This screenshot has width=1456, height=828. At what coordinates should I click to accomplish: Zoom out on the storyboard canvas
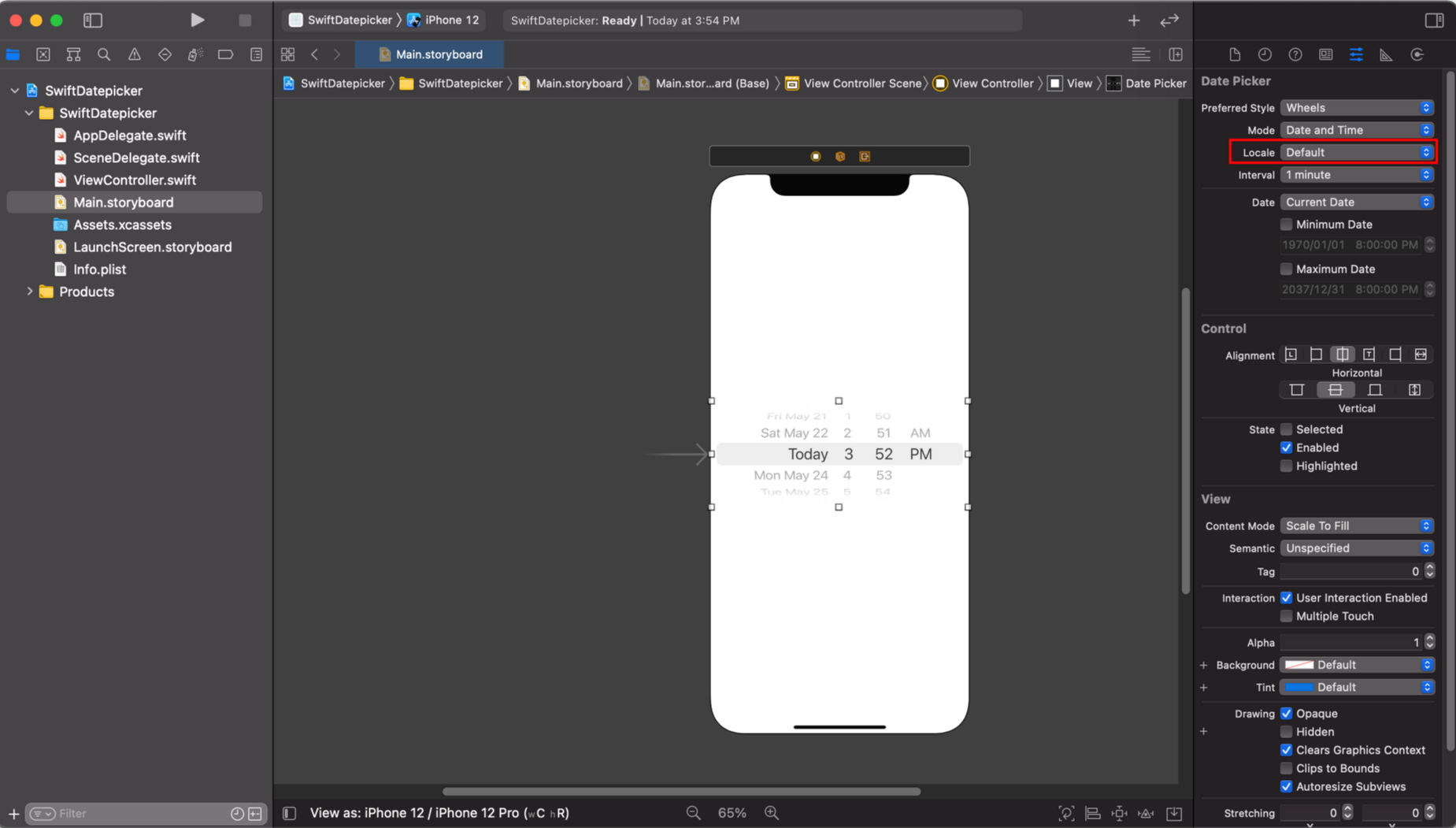point(694,813)
